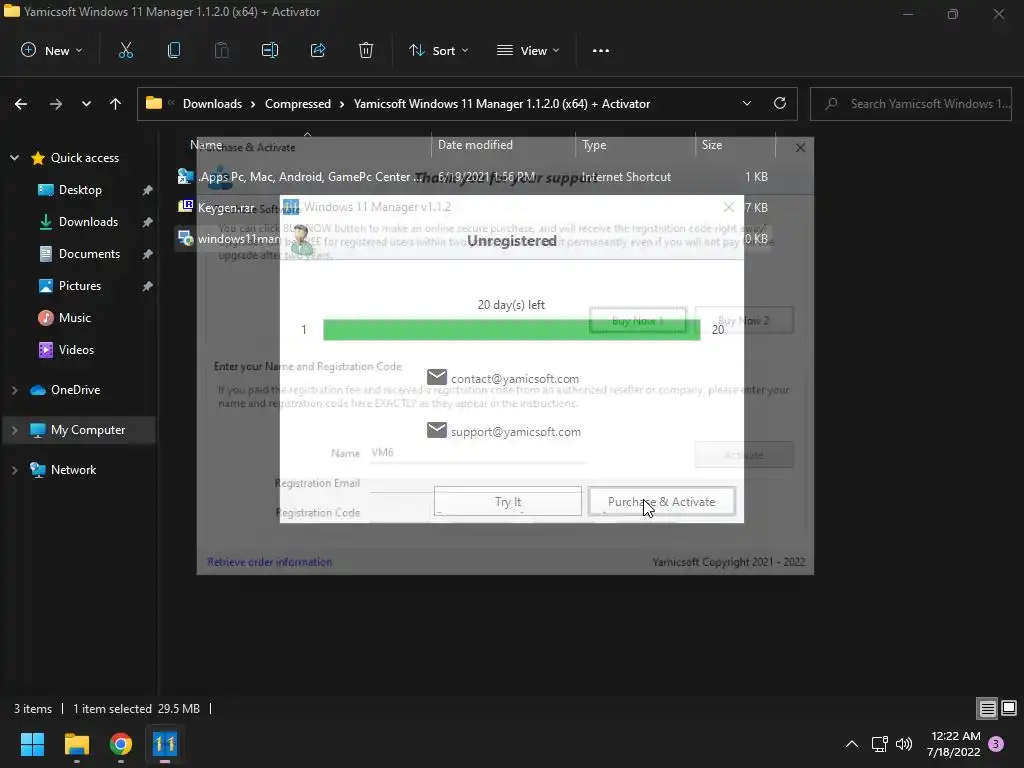Image resolution: width=1024 pixels, height=768 pixels.
Task: Close the Windows 11 Manager trial dialog
Action: 729,207
